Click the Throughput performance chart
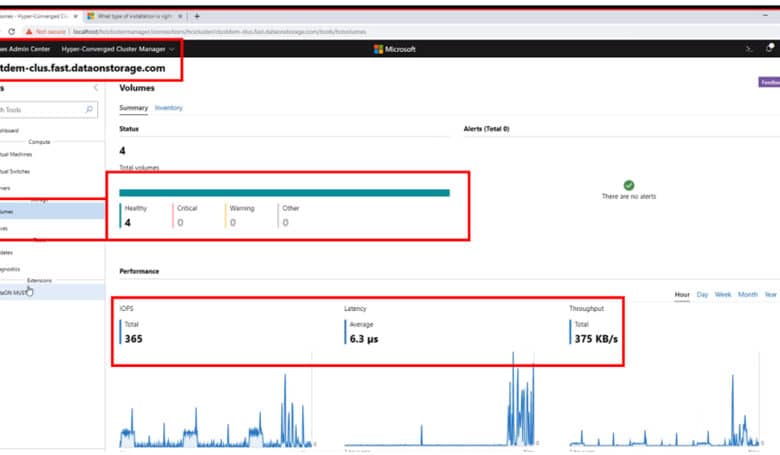This screenshot has width=780, height=455. pyautogui.click(x=666, y=408)
